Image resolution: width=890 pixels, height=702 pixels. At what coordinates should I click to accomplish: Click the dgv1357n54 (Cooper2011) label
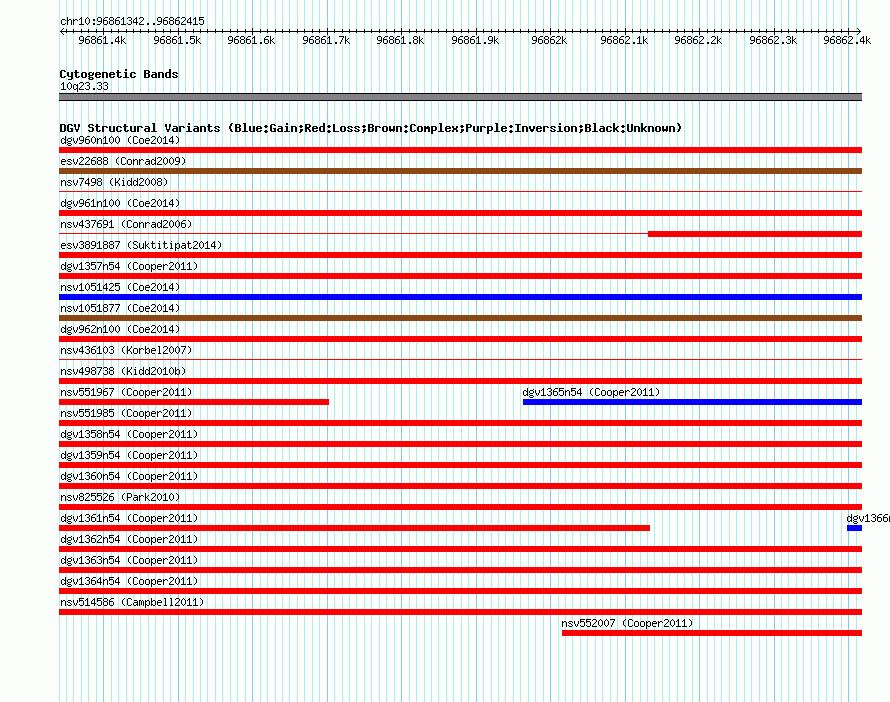pos(129,266)
